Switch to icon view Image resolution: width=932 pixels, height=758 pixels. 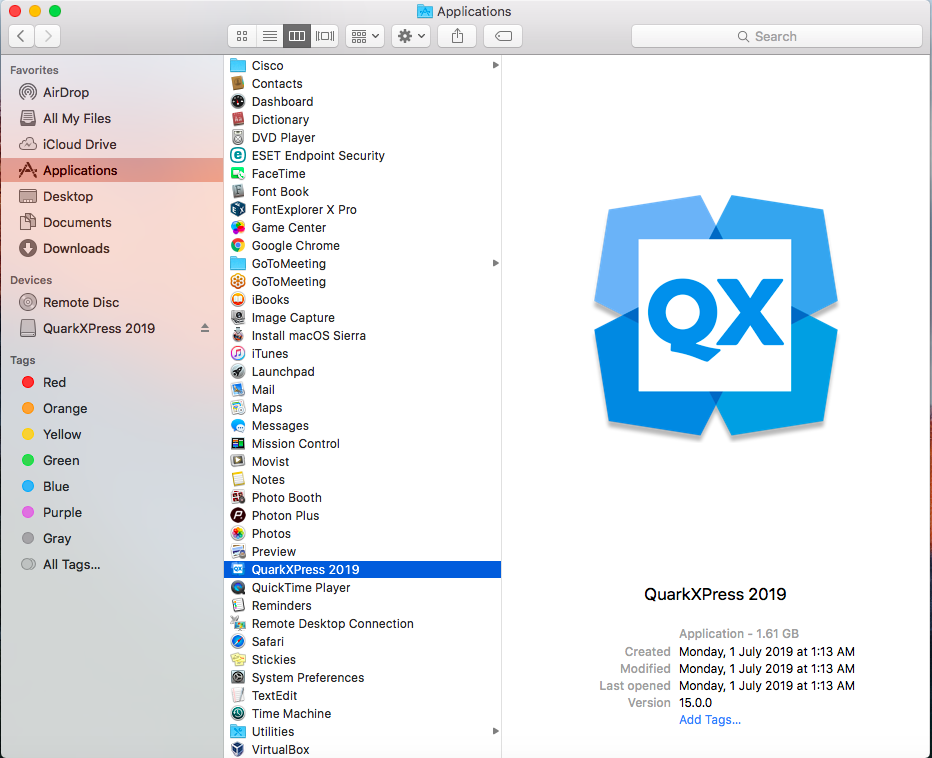[x=242, y=36]
